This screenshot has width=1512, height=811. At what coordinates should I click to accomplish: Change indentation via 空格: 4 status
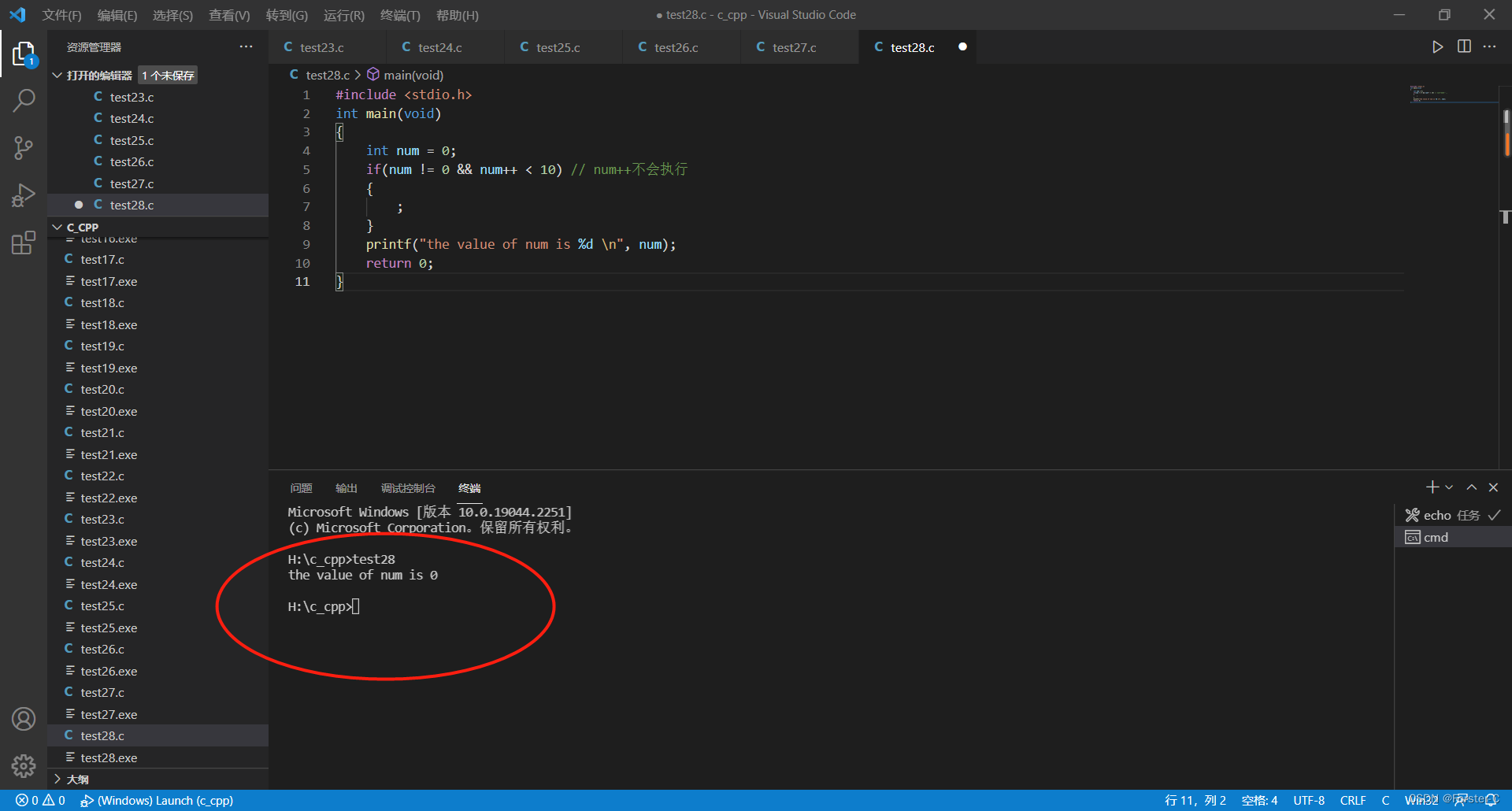pos(1259,800)
